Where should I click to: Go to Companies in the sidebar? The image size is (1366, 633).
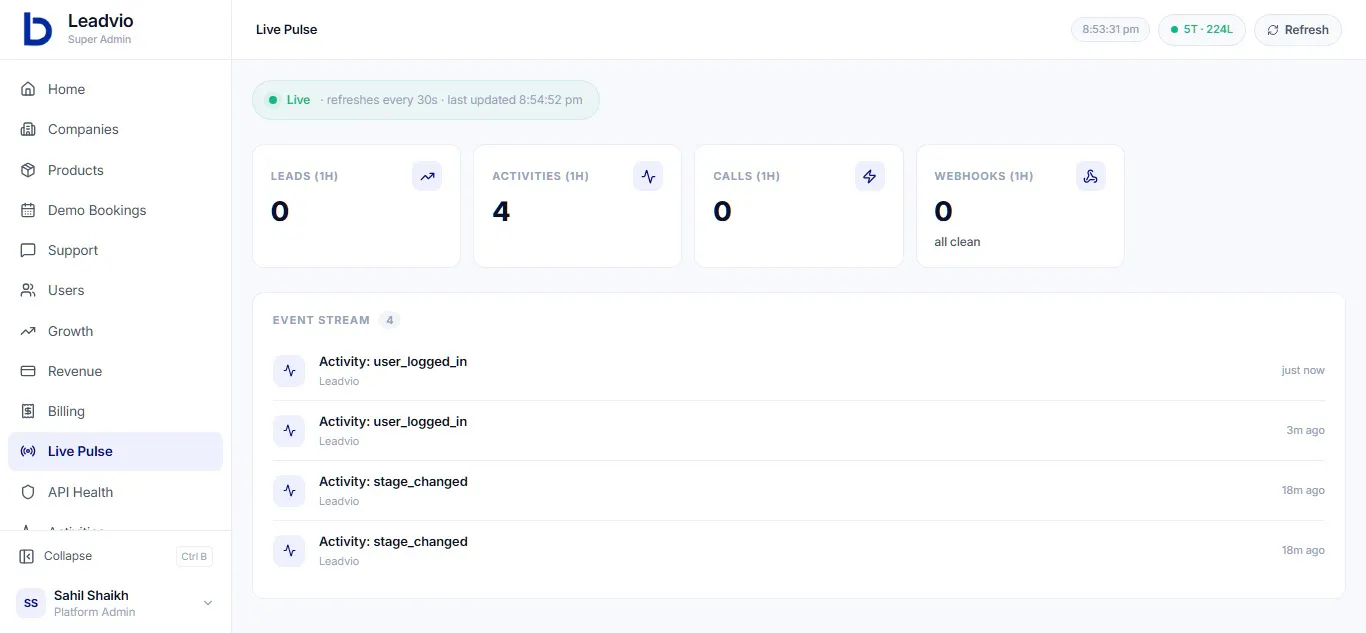pyautogui.click(x=115, y=129)
